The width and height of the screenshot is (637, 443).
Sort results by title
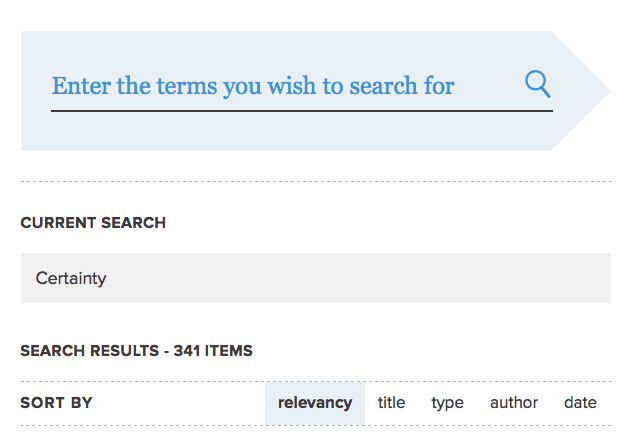pos(391,403)
